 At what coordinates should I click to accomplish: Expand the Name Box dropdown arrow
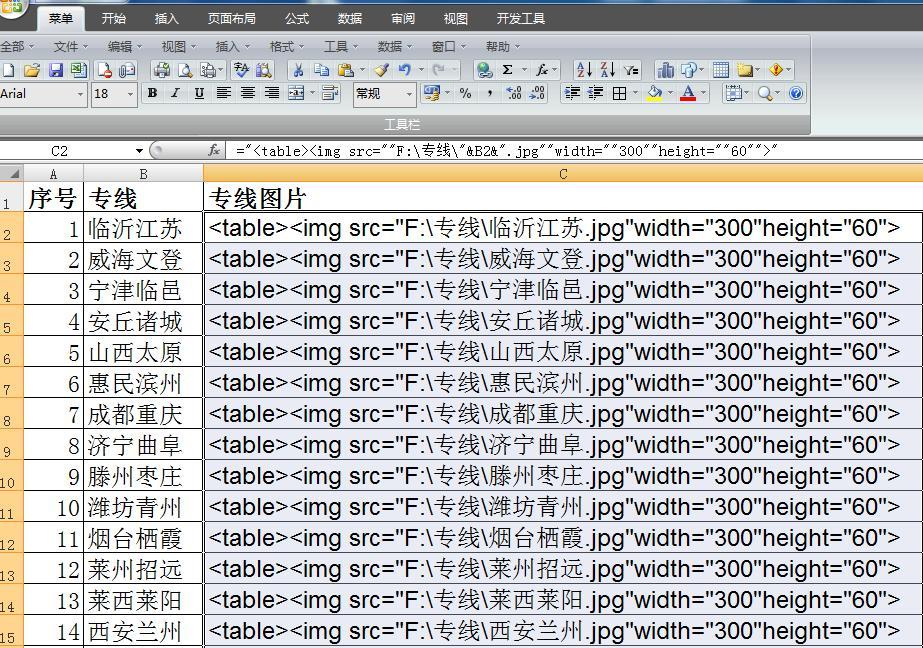(x=139, y=151)
